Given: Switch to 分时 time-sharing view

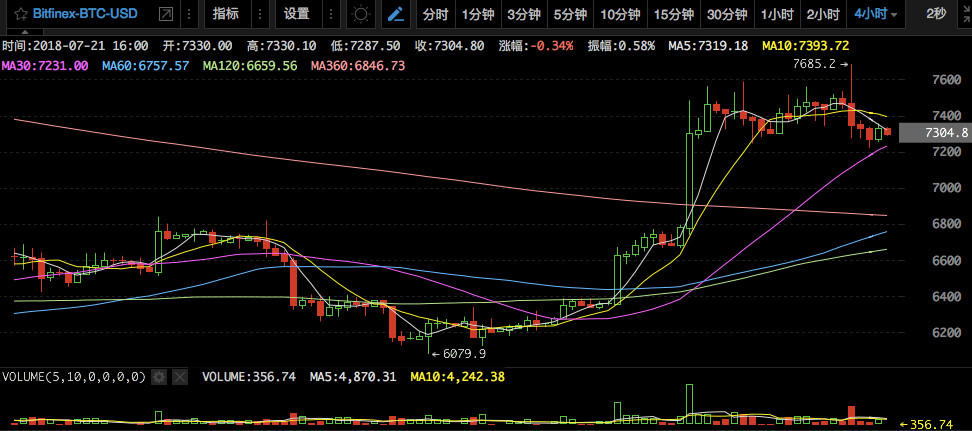Looking at the screenshot, I should [435, 15].
